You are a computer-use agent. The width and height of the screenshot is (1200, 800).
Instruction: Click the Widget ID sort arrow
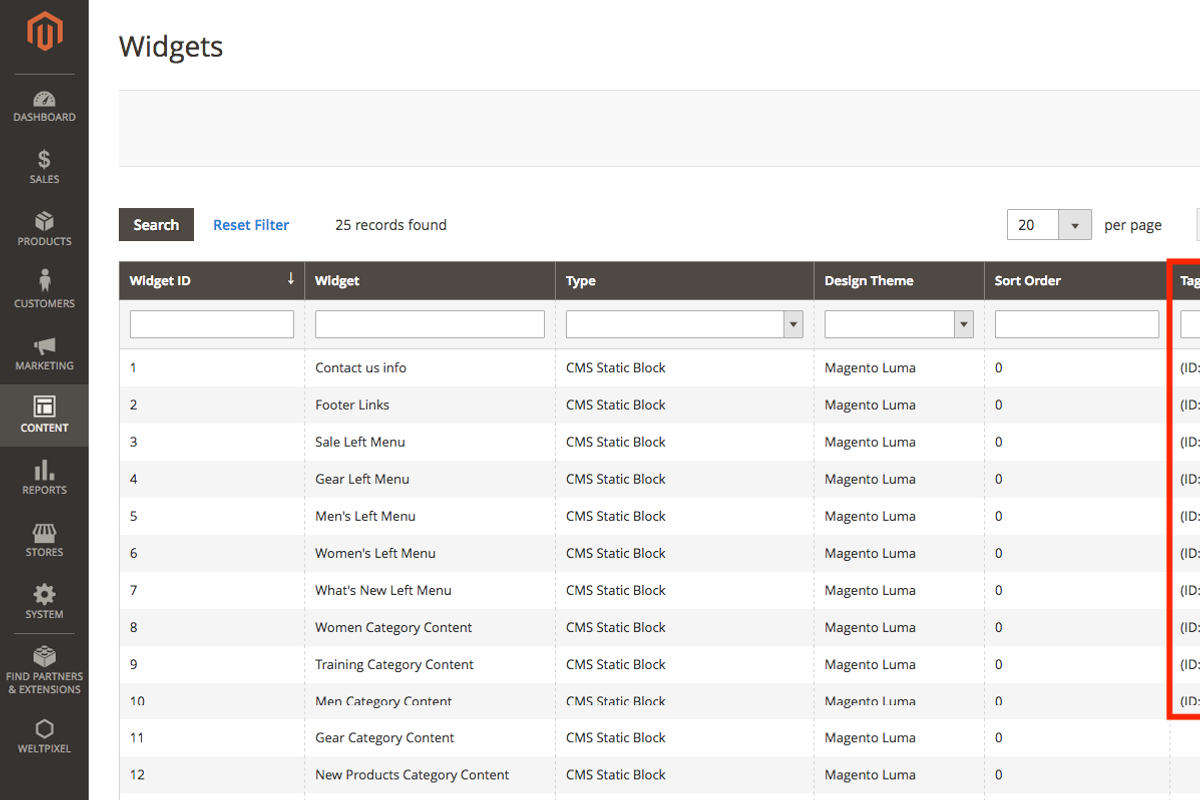pos(291,279)
